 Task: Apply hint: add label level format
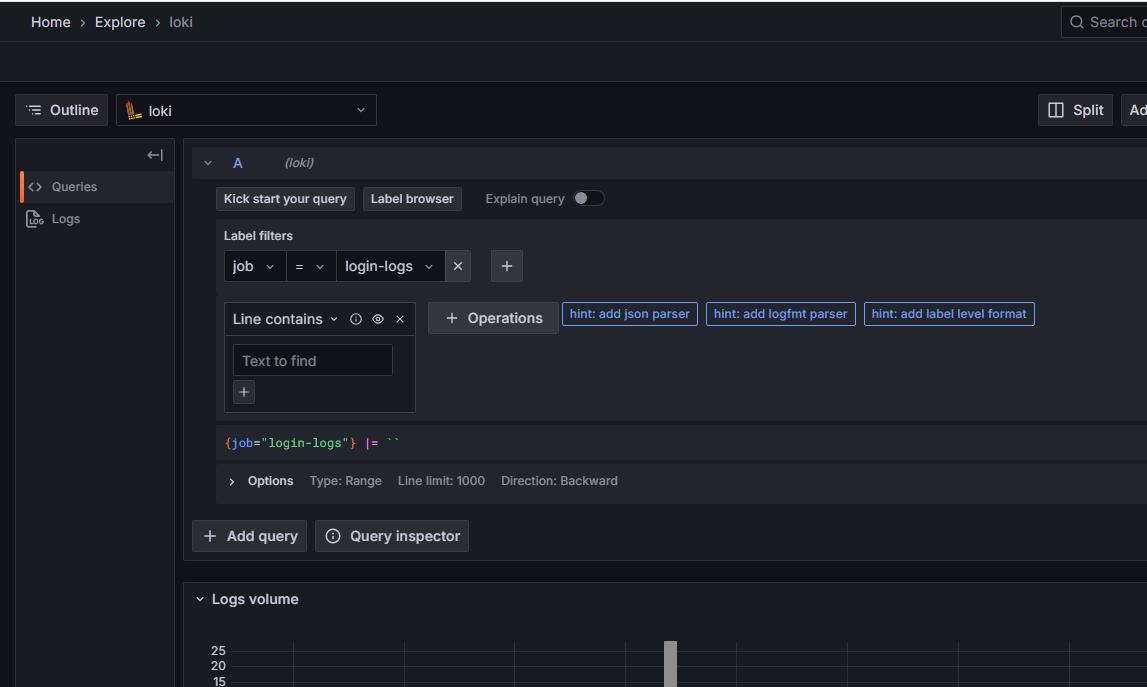click(x=949, y=314)
